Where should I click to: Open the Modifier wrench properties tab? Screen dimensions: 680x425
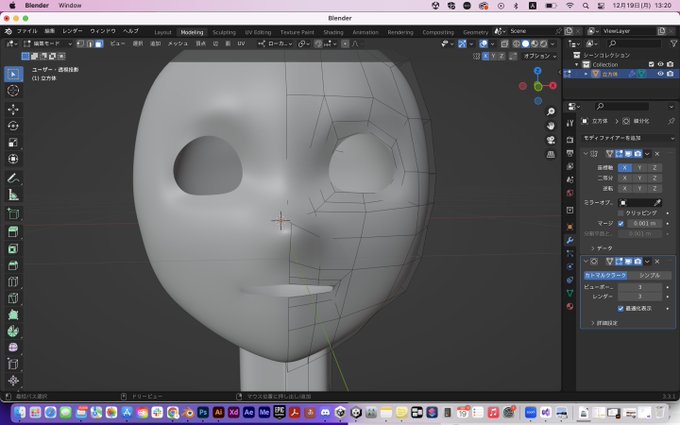(x=570, y=240)
